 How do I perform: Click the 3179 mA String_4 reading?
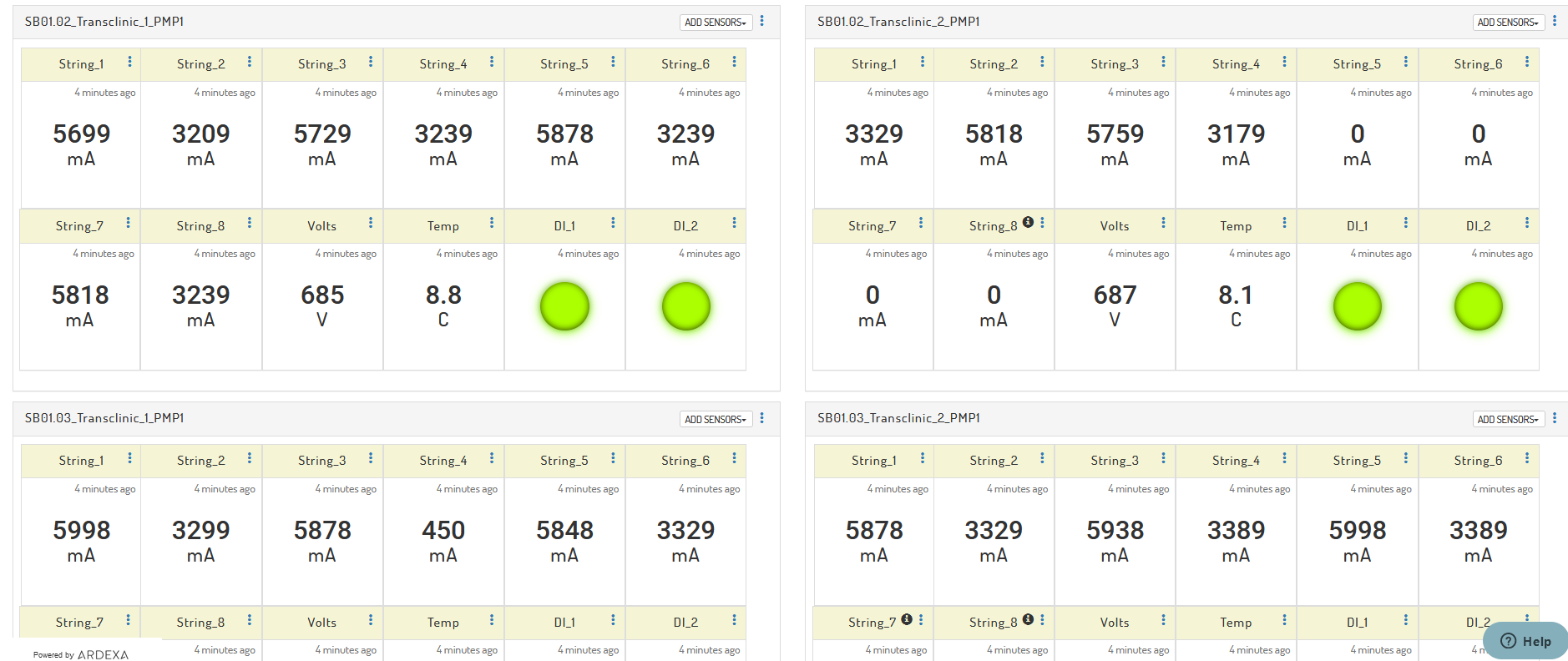[x=1237, y=144]
